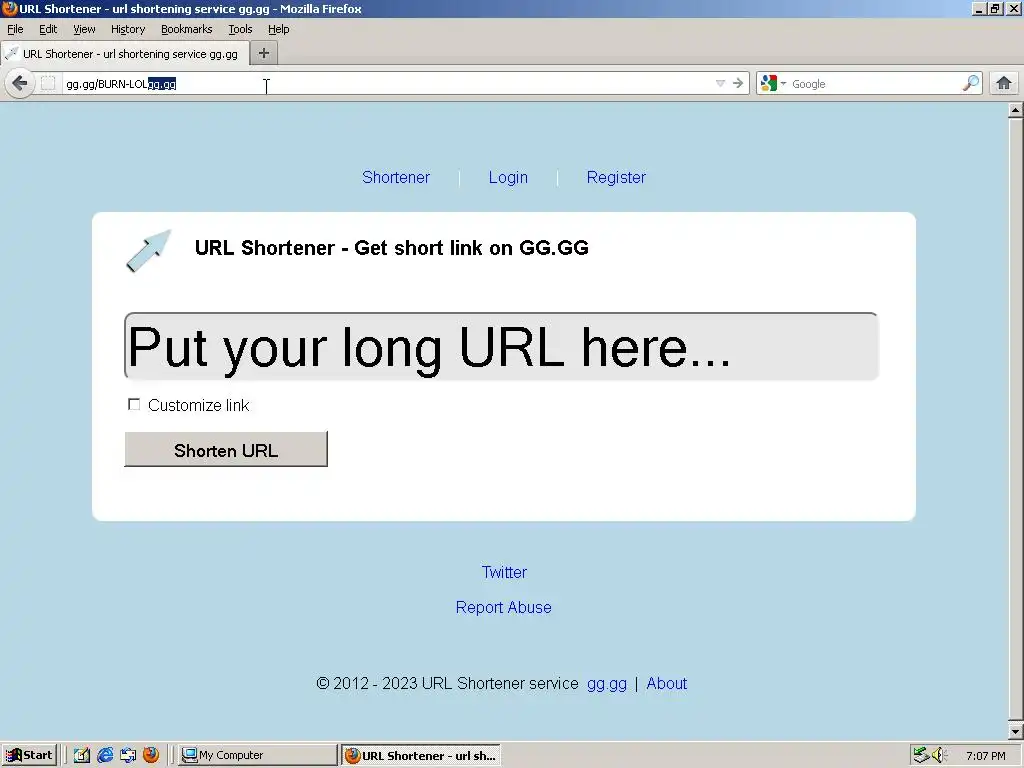Open the Edit menu
The height and width of the screenshot is (768, 1024).
(48, 29)
